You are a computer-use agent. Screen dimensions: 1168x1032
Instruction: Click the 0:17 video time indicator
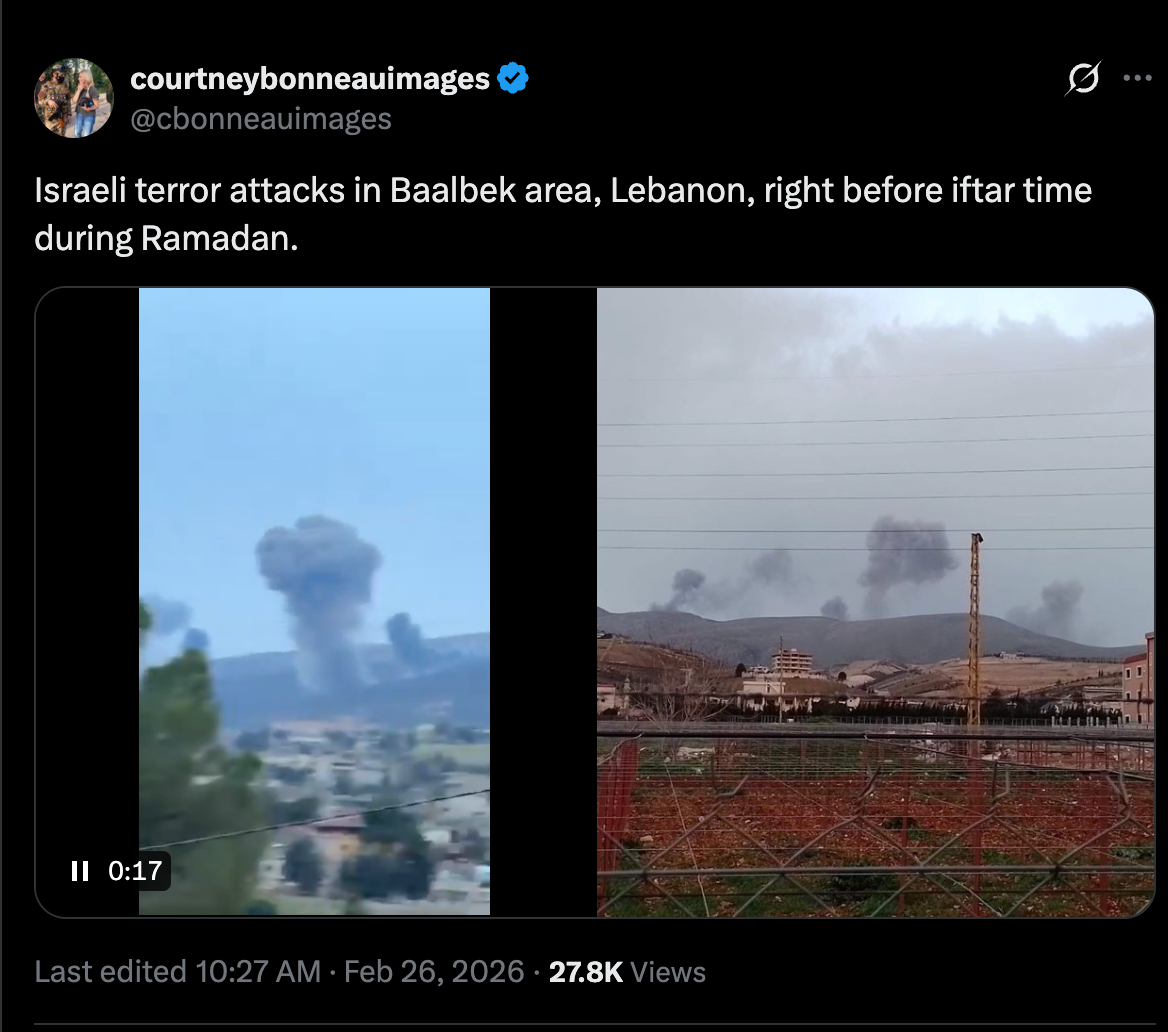click(135, 870)
